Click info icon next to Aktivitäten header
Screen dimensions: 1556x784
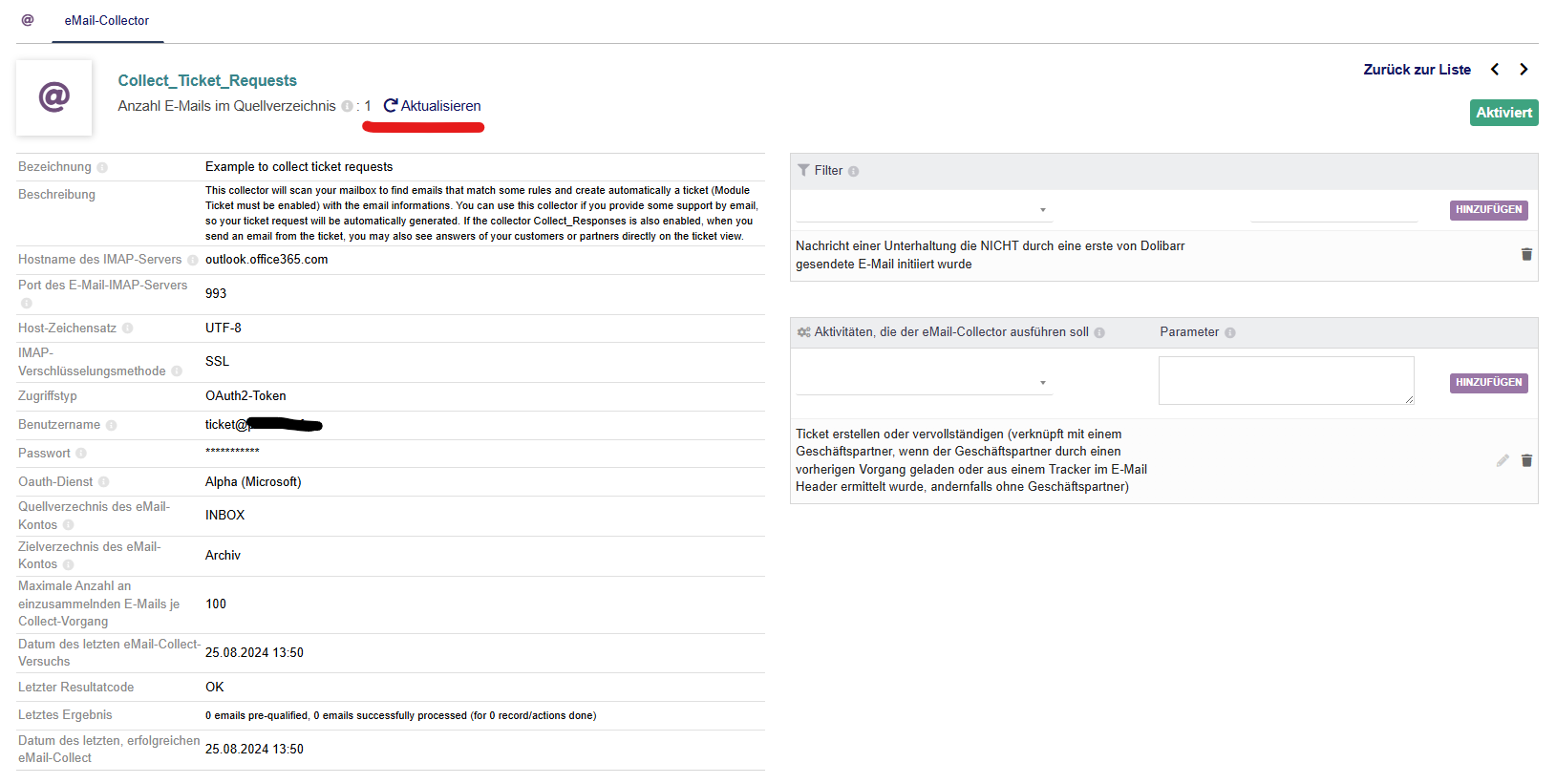coord(1099,332)
